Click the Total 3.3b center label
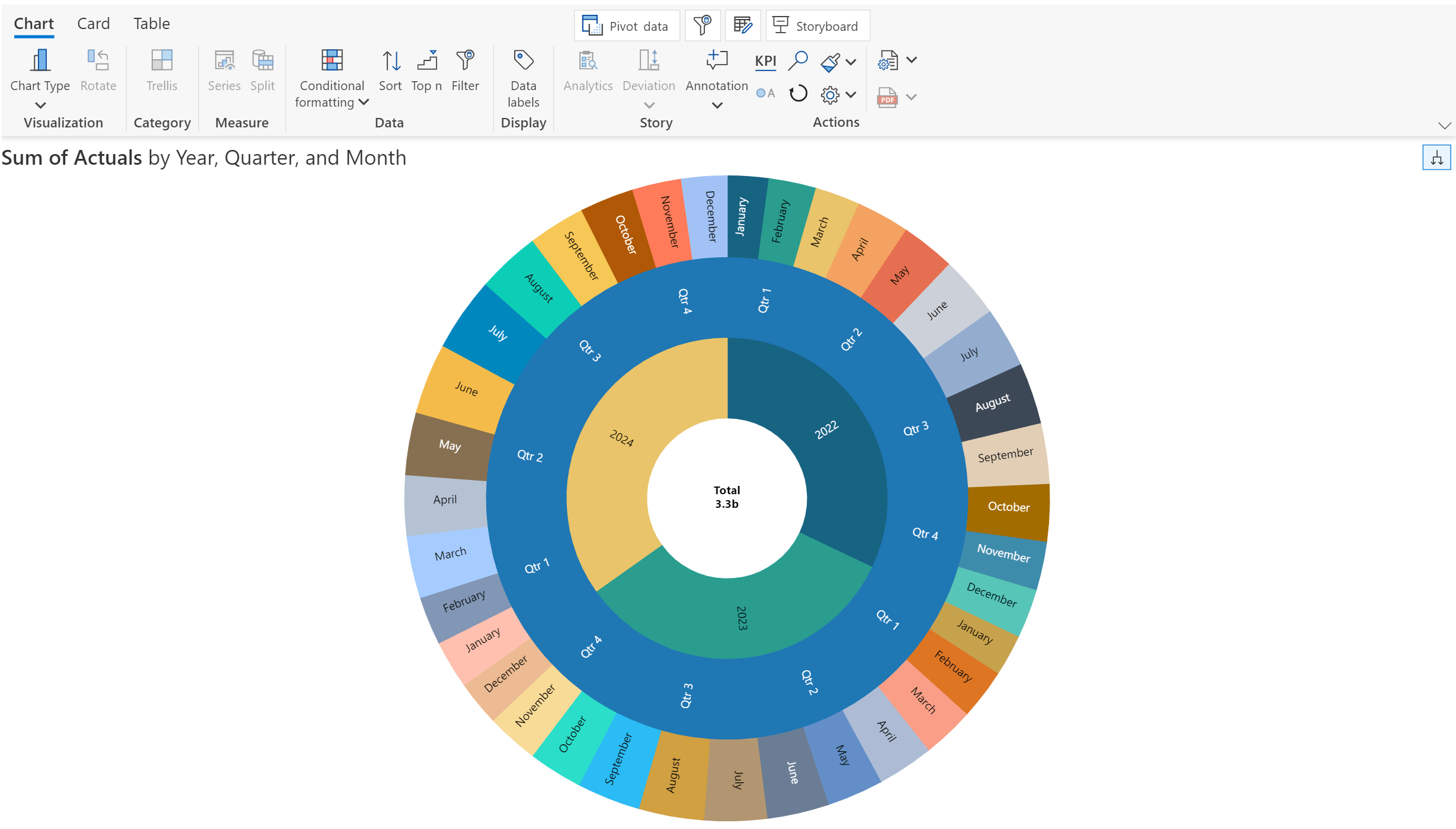Viewport: 1456px width, 829px height. [727, 497]
